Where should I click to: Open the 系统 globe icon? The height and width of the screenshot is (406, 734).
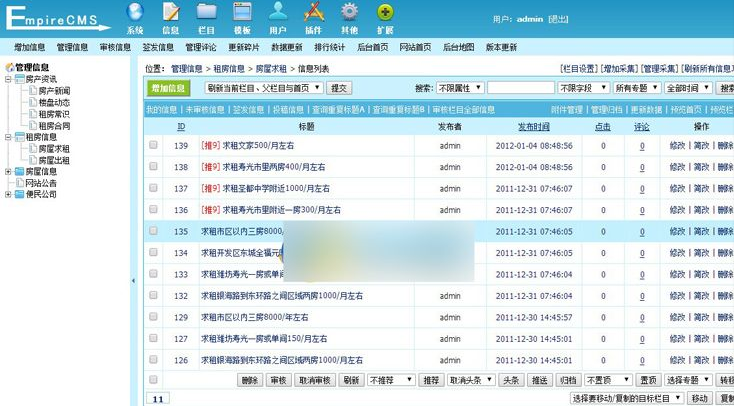click(x=135, y=13)
